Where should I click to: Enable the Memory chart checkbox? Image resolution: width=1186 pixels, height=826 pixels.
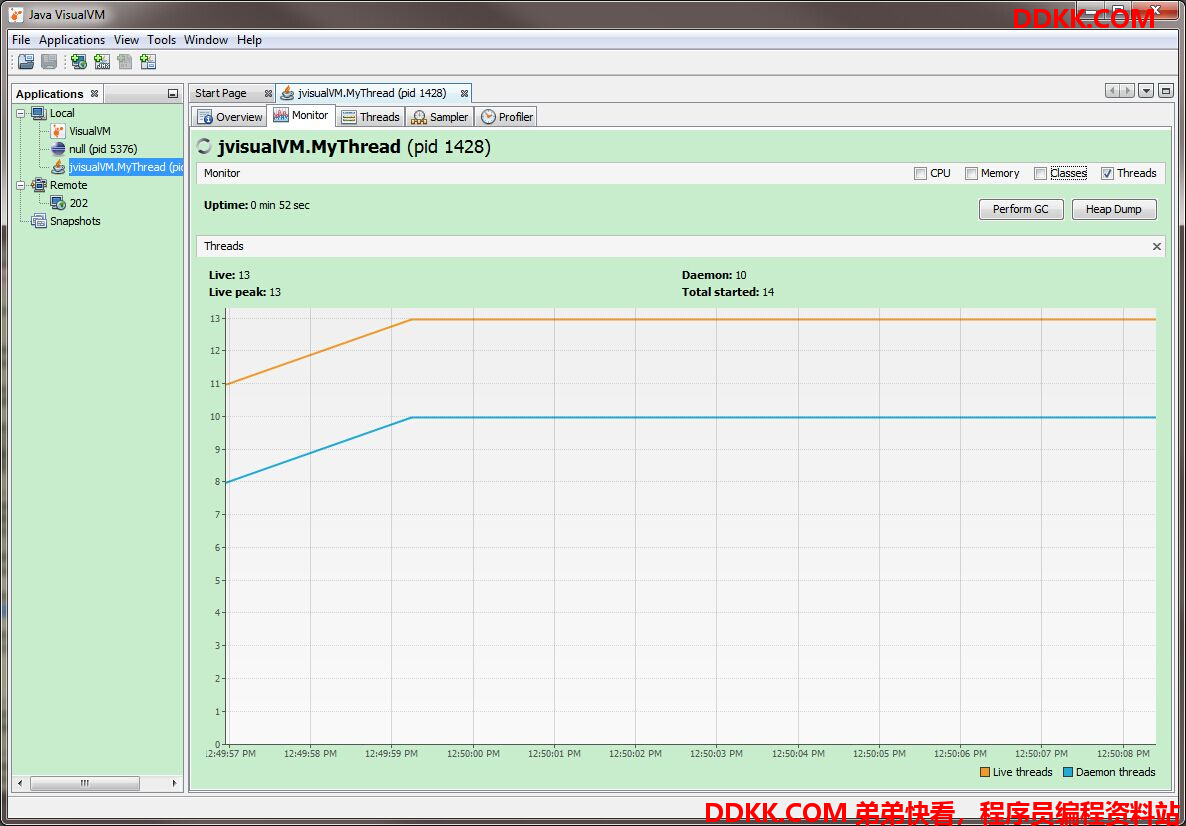tap(971, 173)
